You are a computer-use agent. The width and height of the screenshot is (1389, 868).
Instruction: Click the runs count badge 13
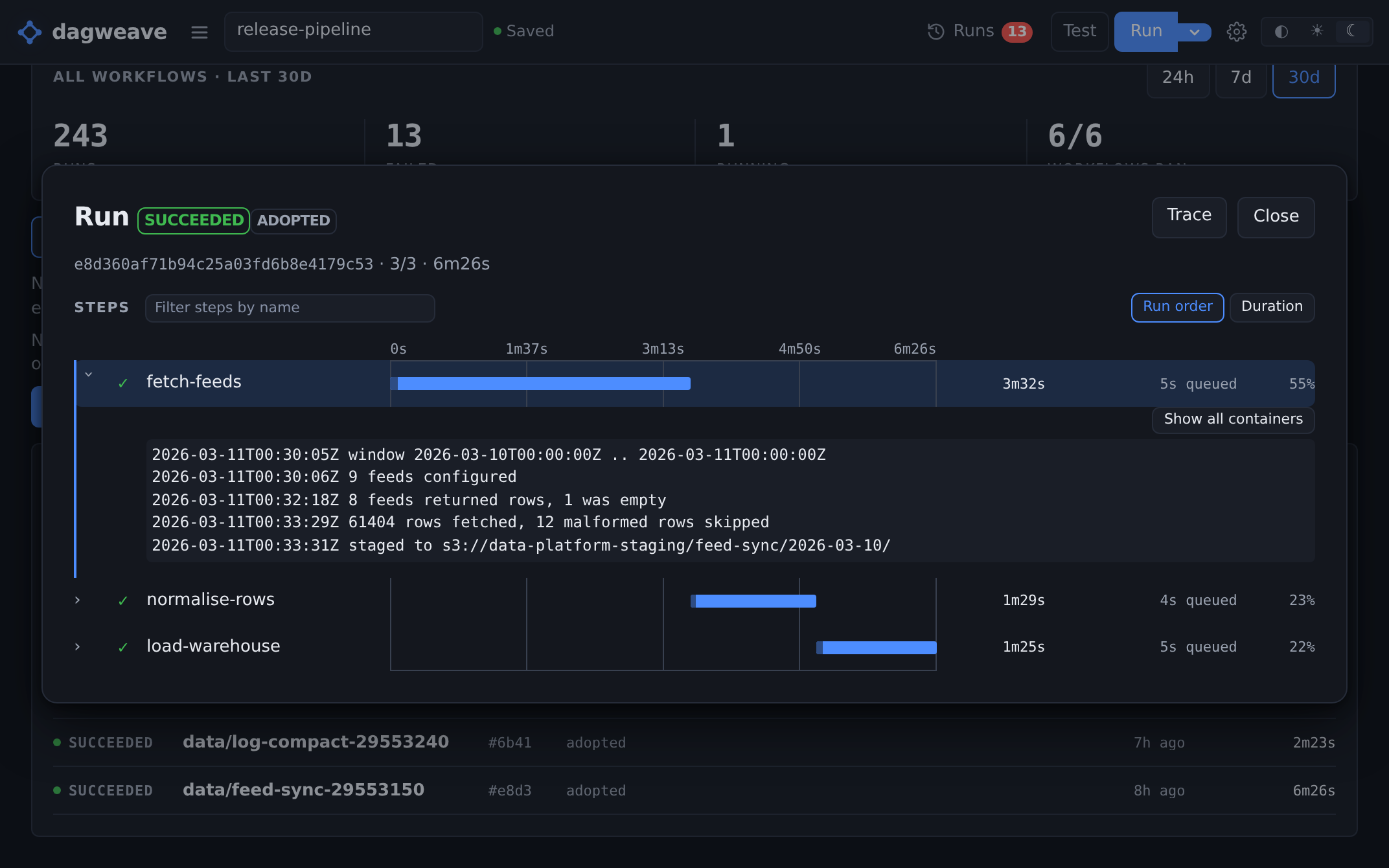(x=1016, y=32)
